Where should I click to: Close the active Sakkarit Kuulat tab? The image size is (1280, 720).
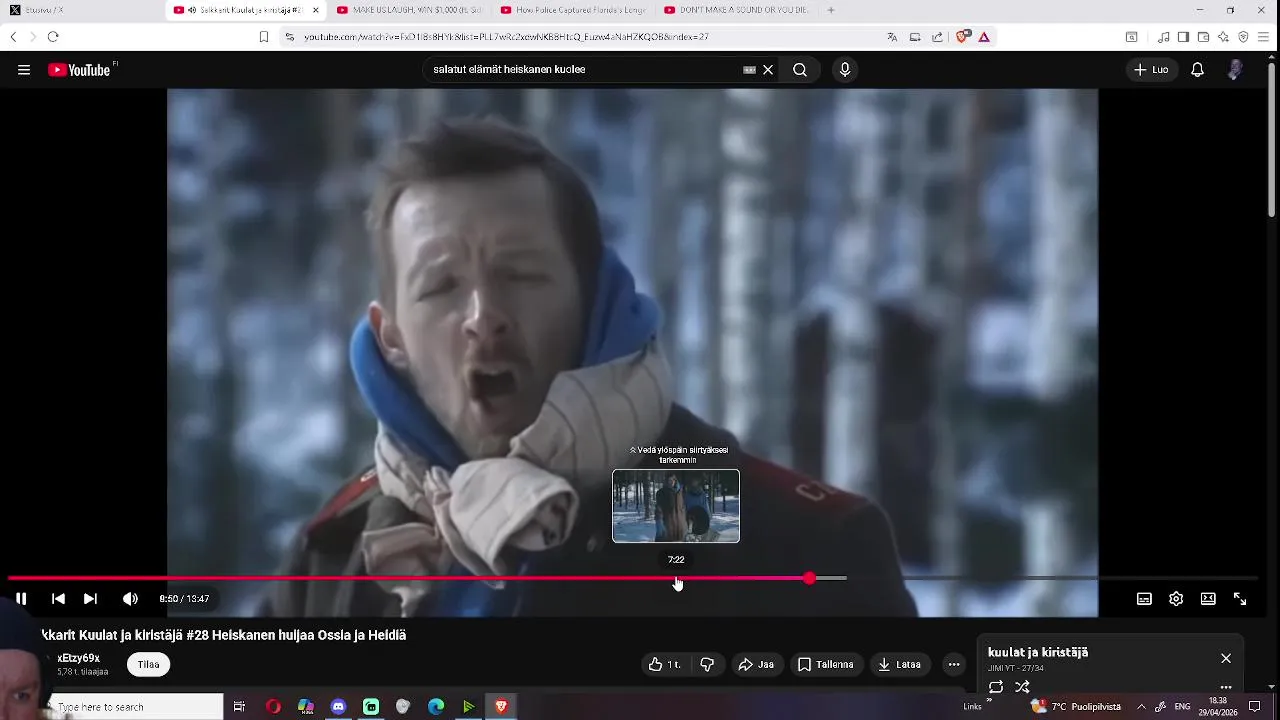(x=316, y=10)
